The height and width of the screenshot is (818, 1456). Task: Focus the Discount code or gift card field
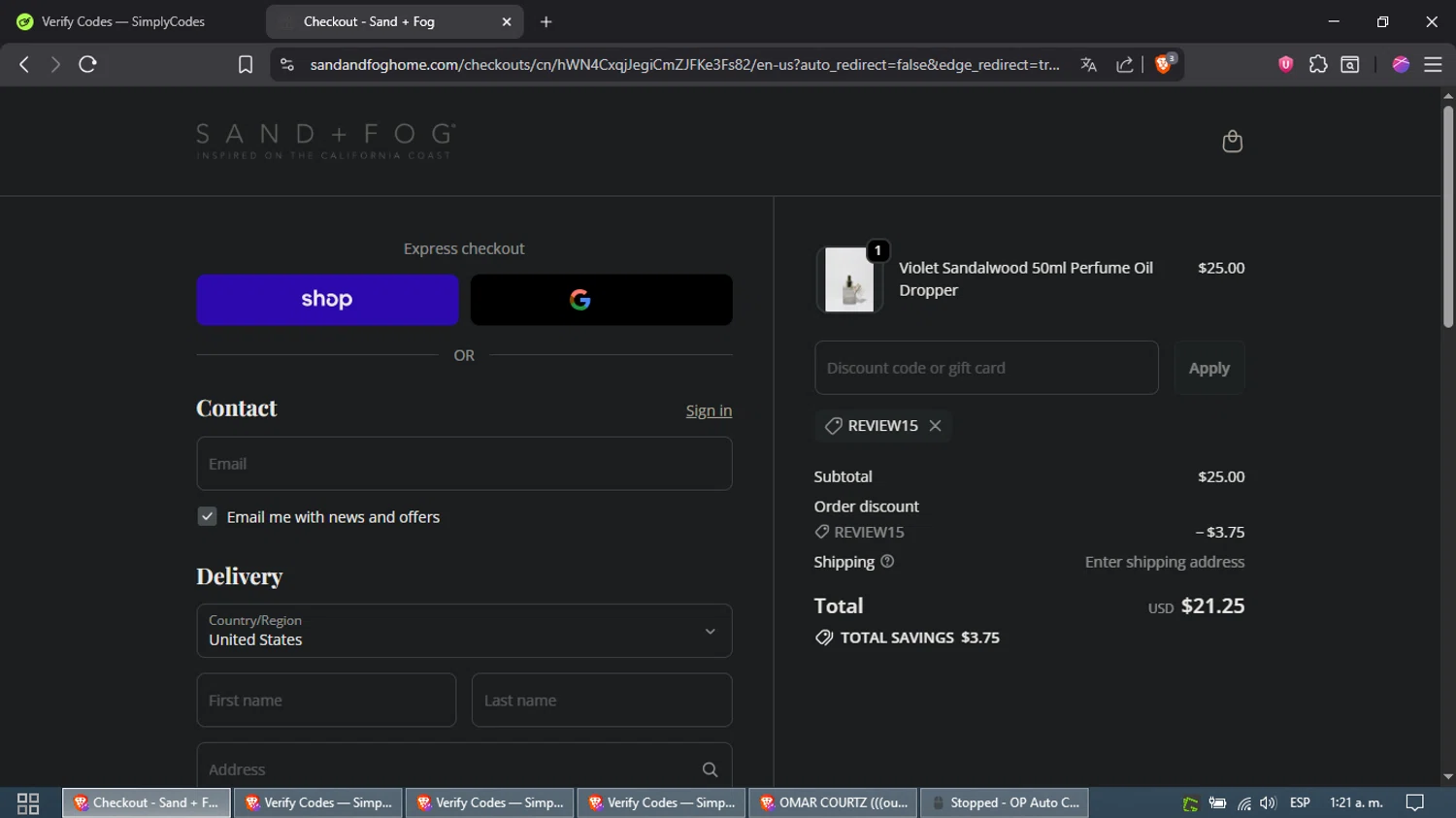pos(986,368)
